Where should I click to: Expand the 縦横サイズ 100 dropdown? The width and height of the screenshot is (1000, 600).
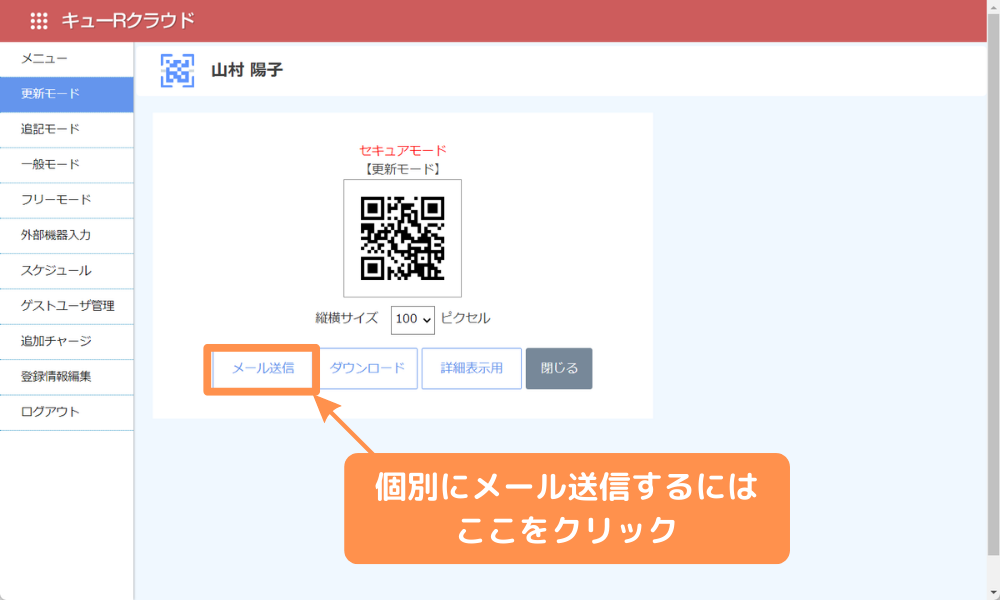click(x=413, y=319)
